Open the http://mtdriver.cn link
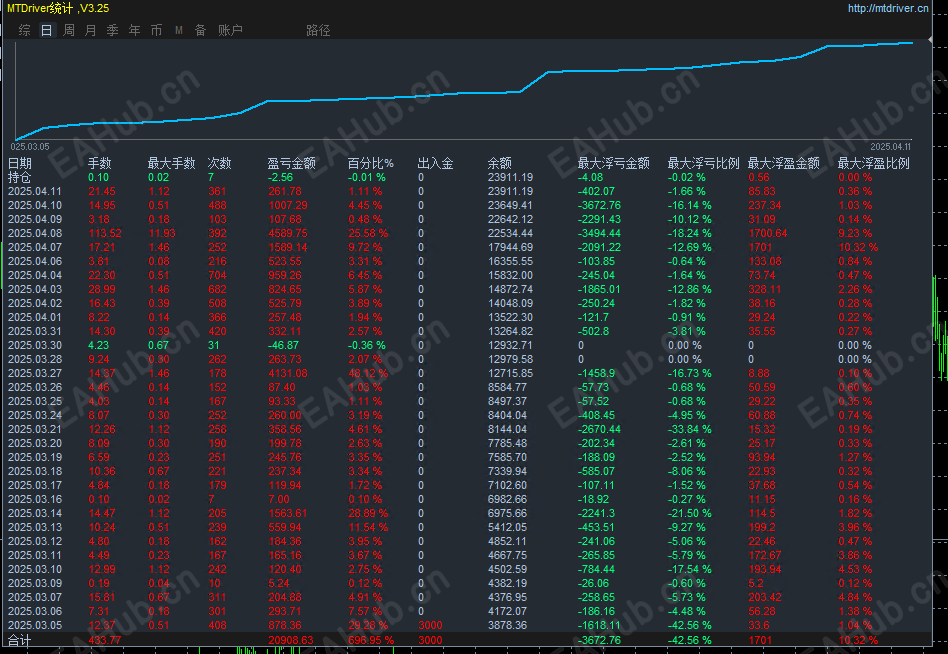This screenshot has height=654, width=948. point(888,8)
